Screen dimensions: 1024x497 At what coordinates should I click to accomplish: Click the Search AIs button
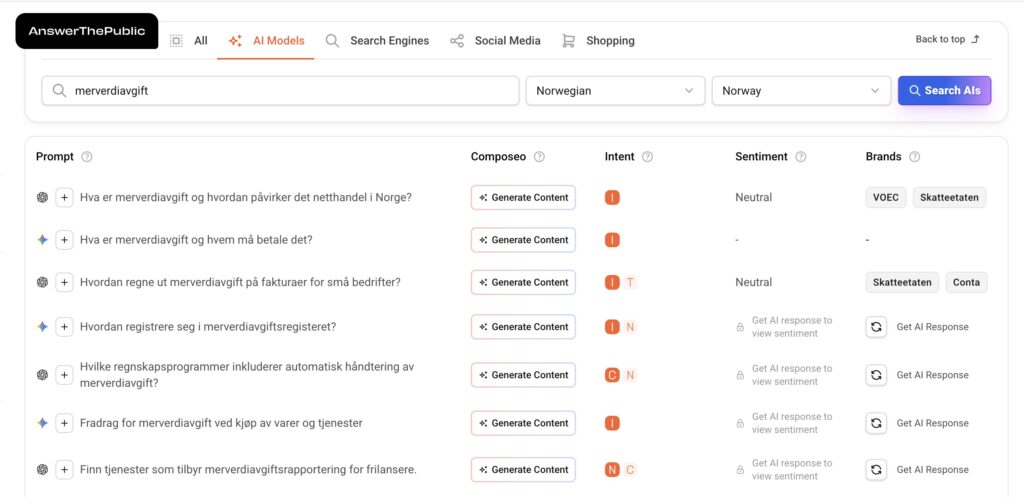pyautogui.click(x=944, y=91)
